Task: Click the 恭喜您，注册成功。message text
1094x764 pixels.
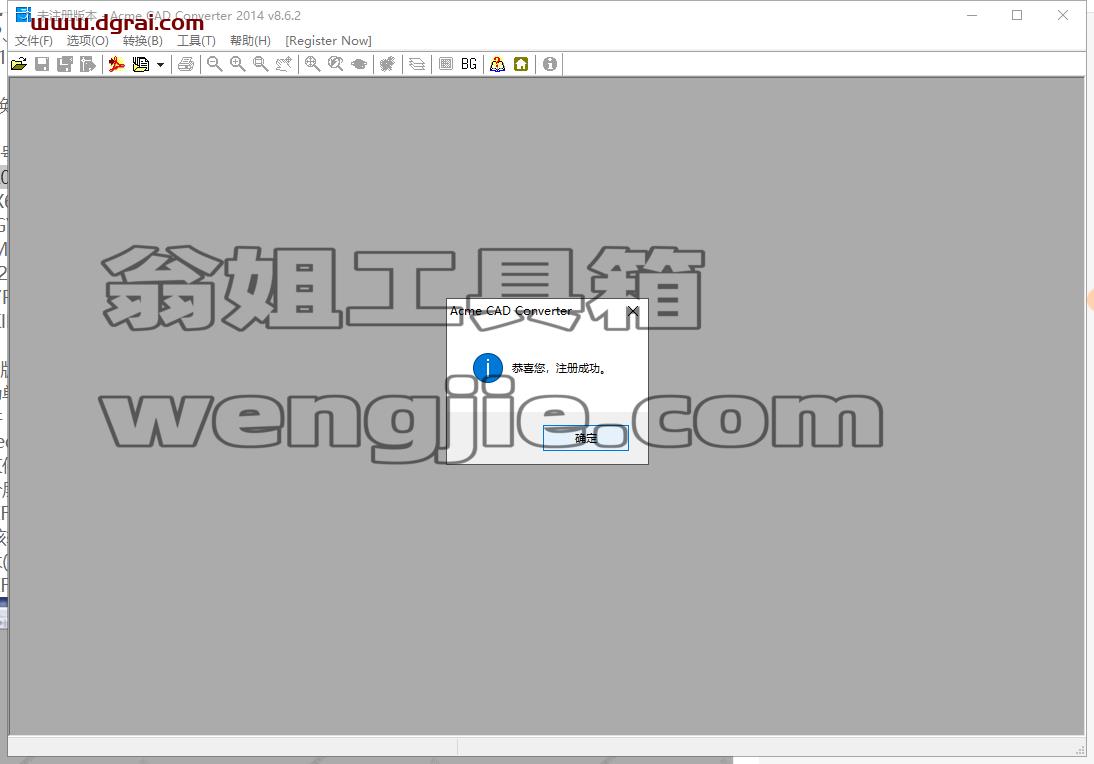Action: (560, 368)
